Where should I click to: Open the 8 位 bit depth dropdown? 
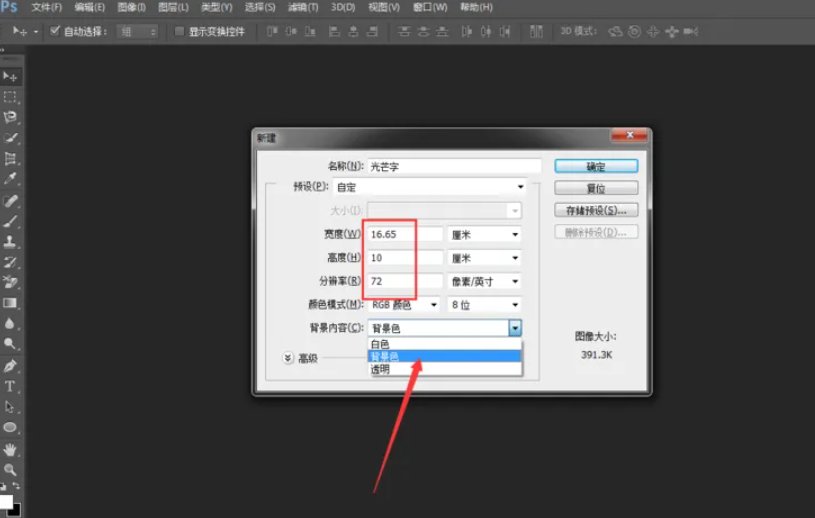[x=484, y=305]
